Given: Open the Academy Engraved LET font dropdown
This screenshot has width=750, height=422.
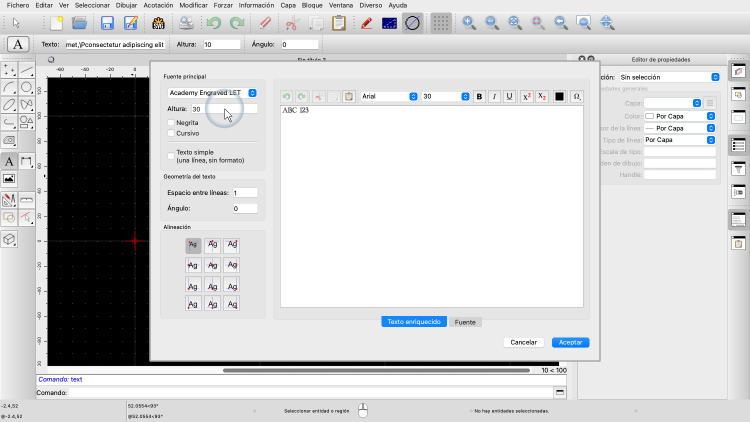Looking at the screenshot, I should [212, 93].
